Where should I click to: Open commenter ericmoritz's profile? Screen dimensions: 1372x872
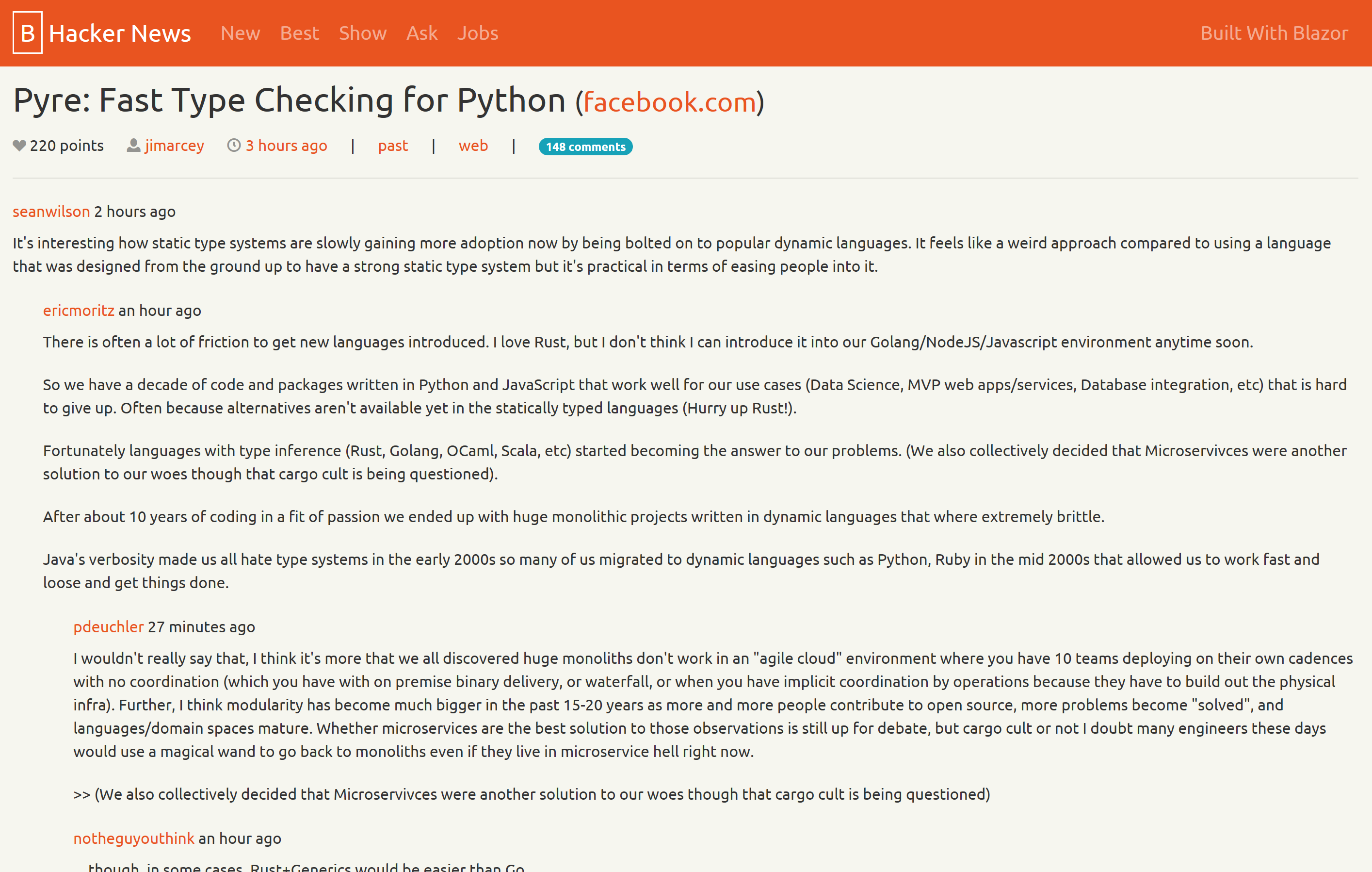[x=79, y=311]
